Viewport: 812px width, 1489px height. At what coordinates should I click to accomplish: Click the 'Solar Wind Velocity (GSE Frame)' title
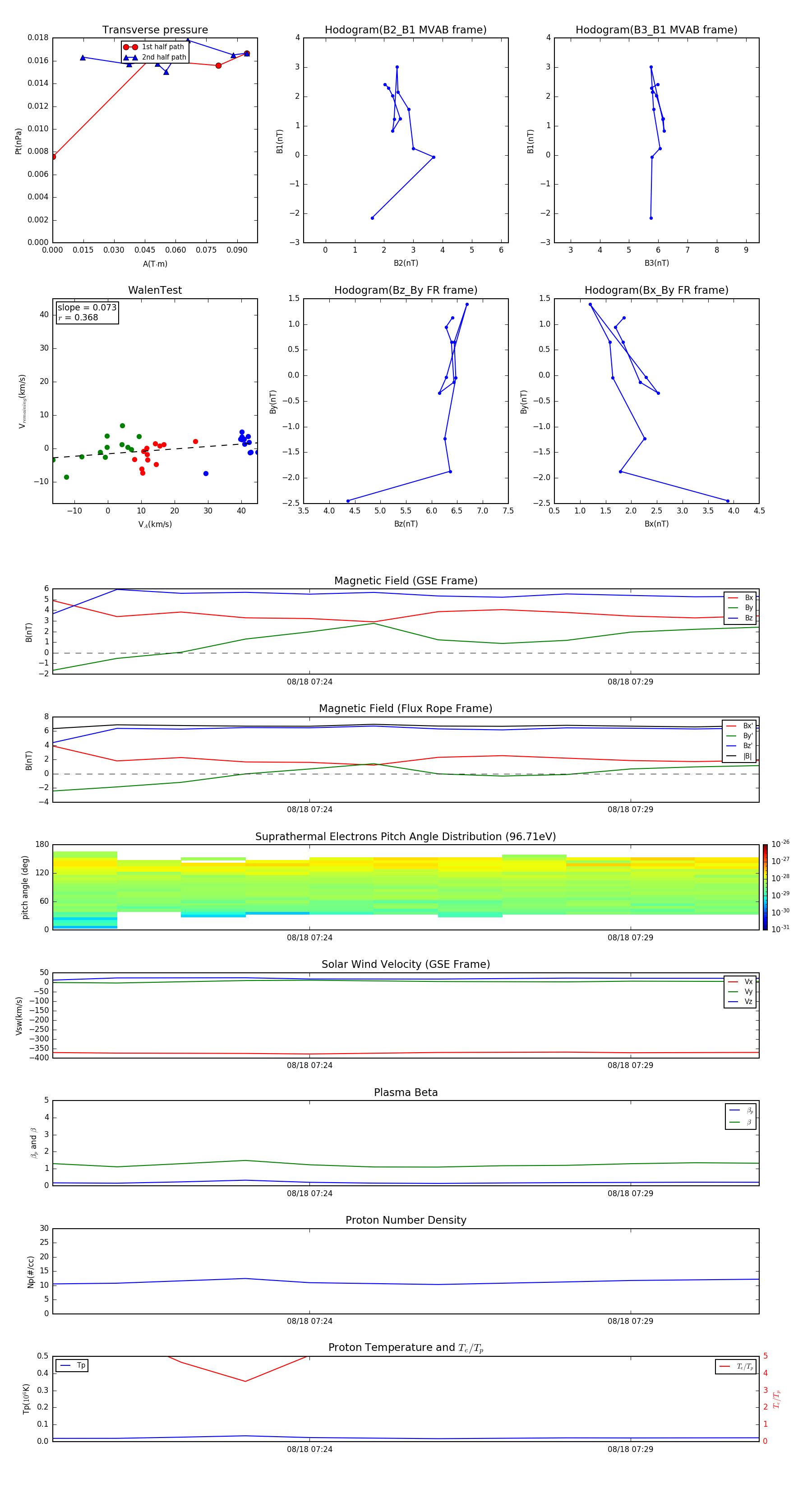tap(406, 965)
